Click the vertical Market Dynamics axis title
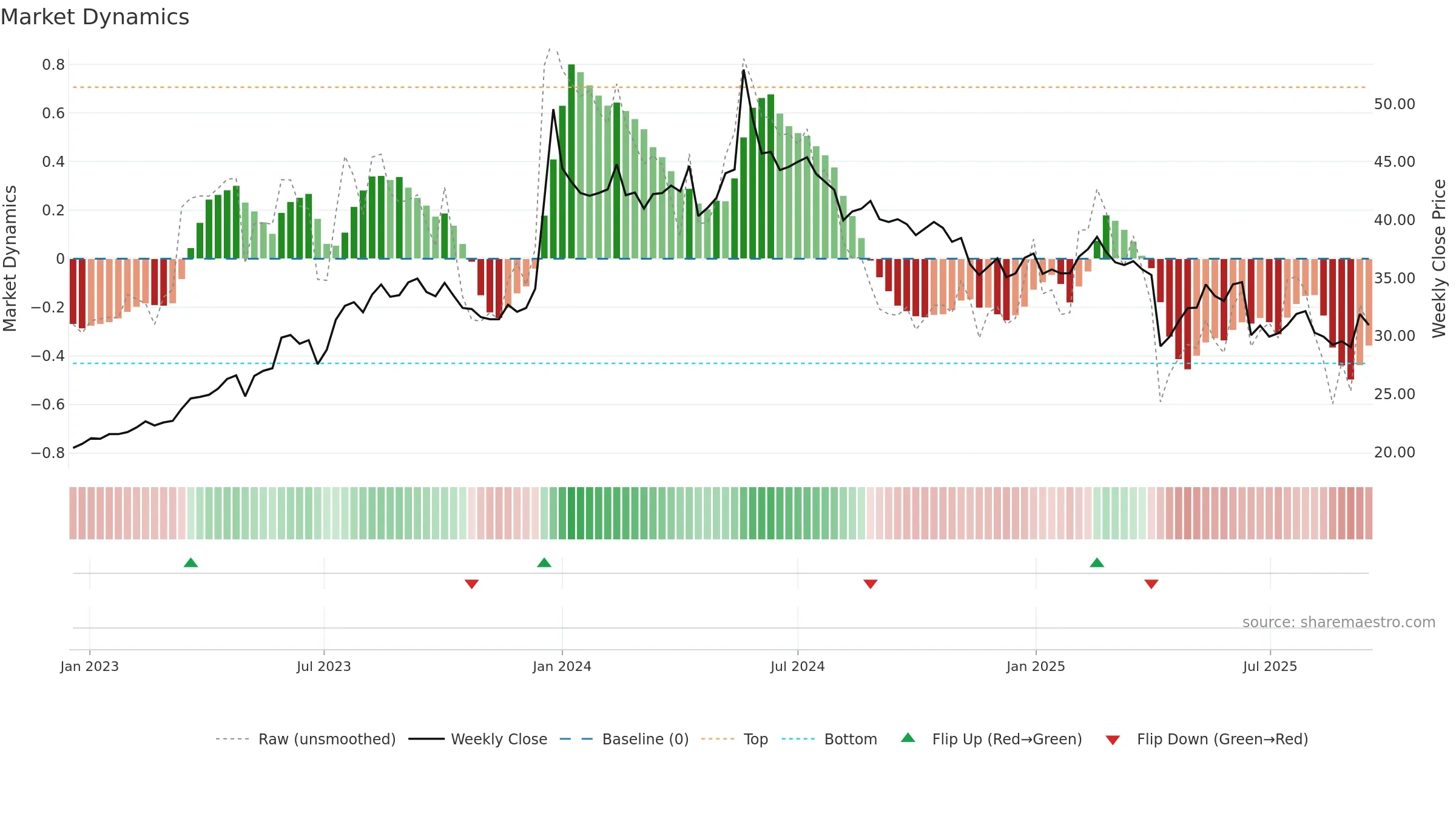The image size is (1456, 819). click(10, 258)
